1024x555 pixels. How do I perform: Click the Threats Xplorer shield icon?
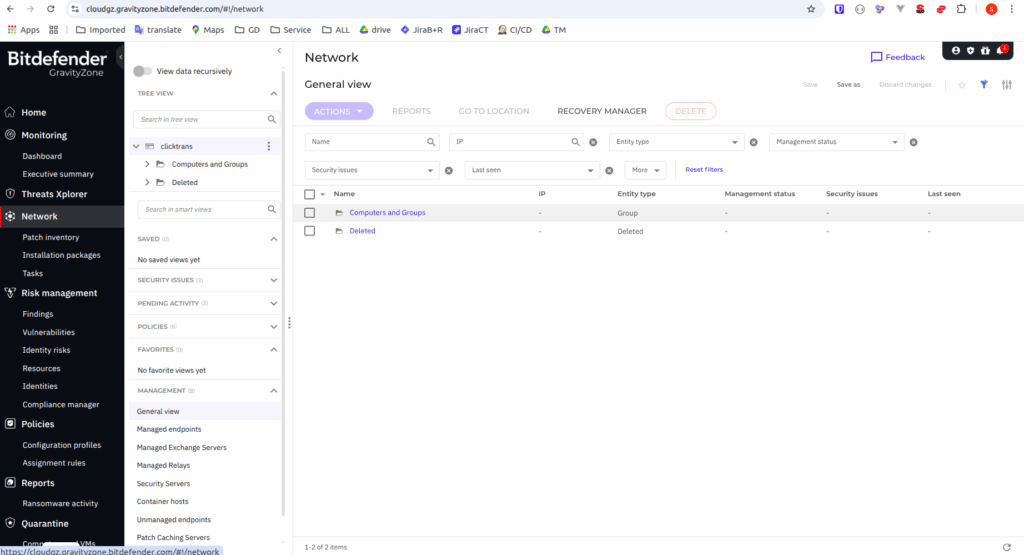[x=10, y=194]
